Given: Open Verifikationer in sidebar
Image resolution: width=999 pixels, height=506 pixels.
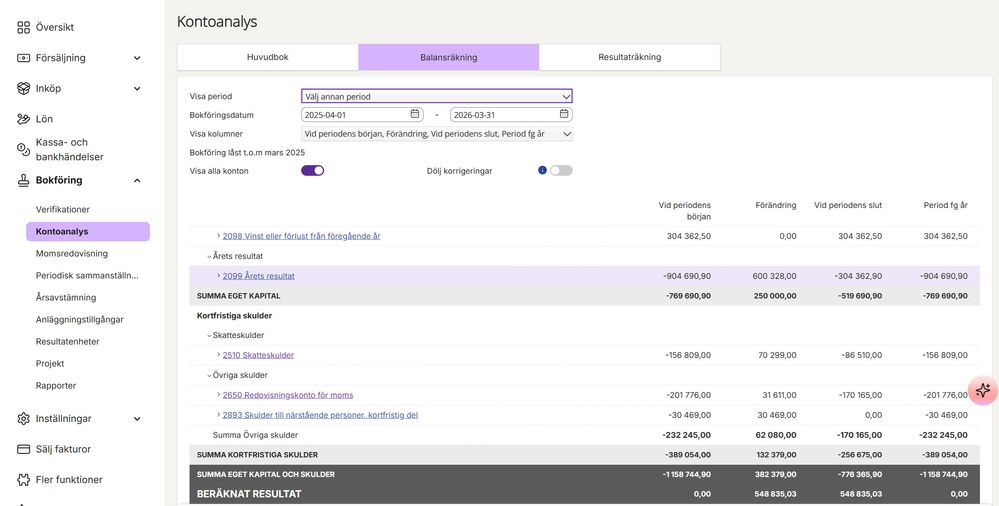Looking at the screenshot, I should click(62, 209).
